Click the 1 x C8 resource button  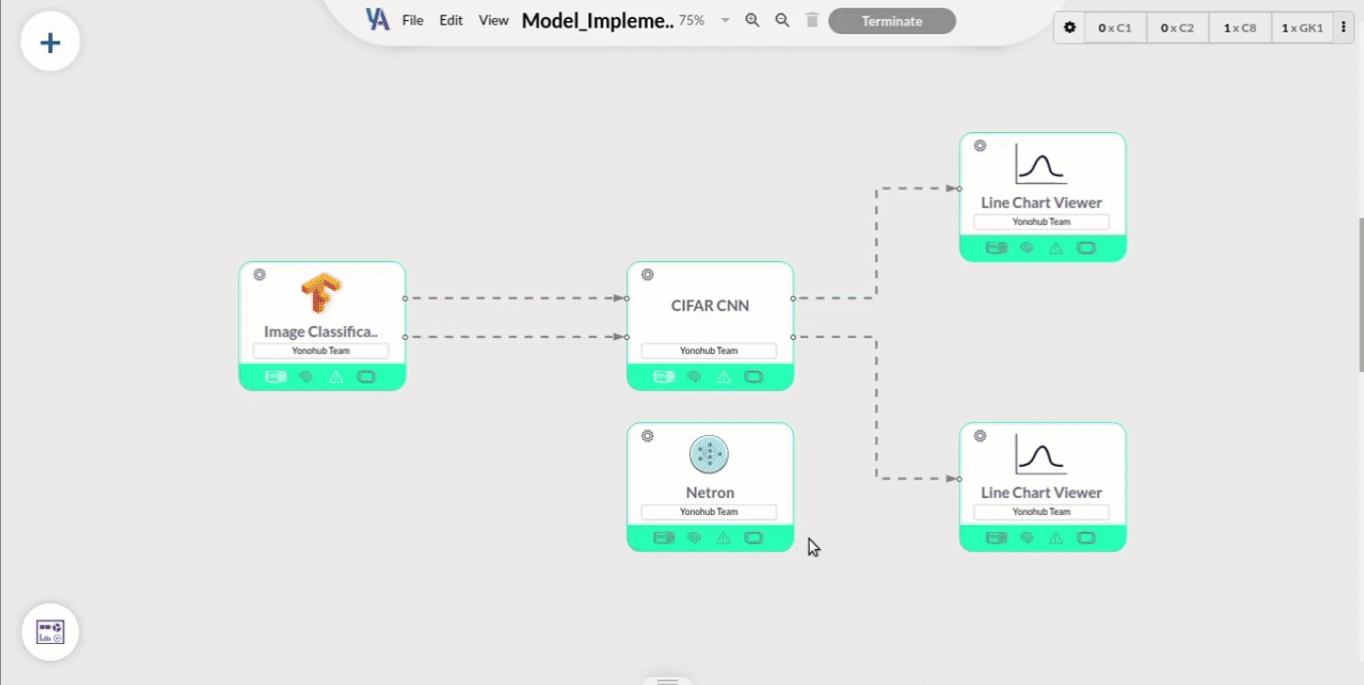(x=1239, y=28)
